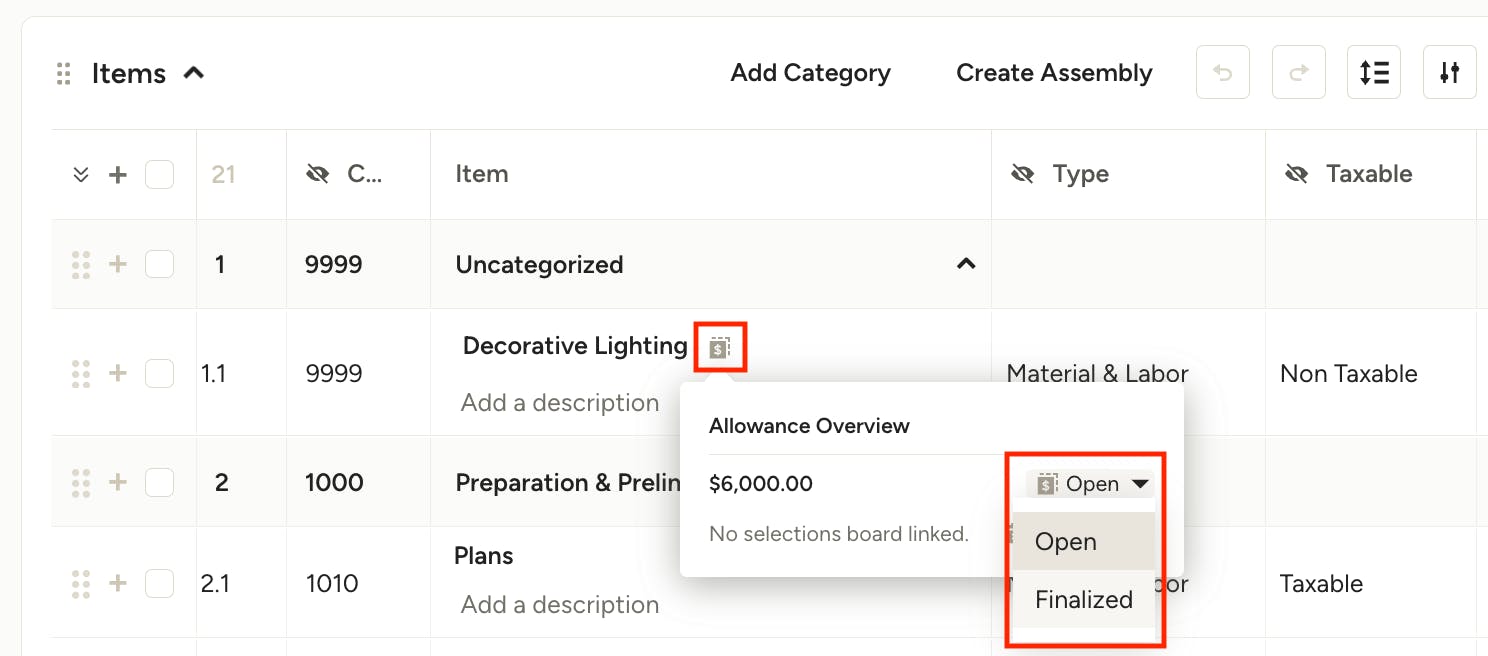Toggle visibility of the Type column
Screen dimensions: 1488x656
click(x=1022, y=174)
